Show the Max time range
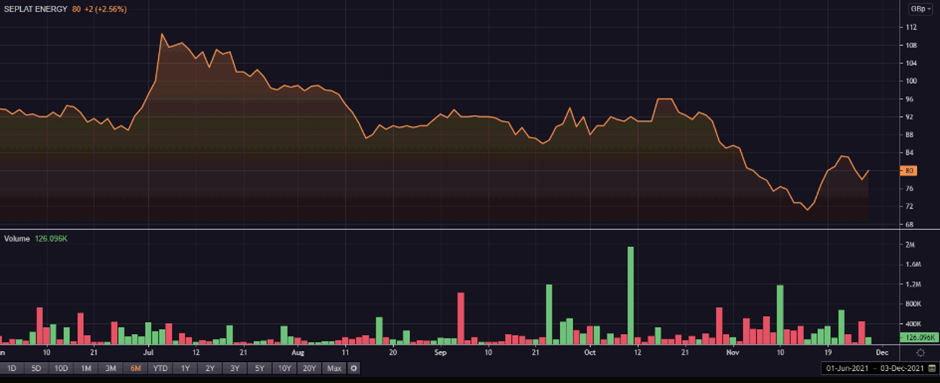940x383 pixels. (335, 368)
